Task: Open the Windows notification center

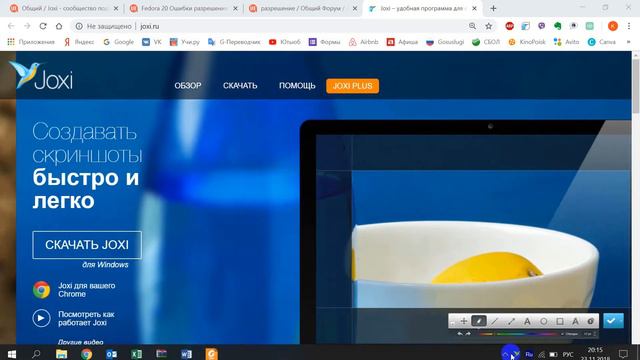Action: coord(623,354)
